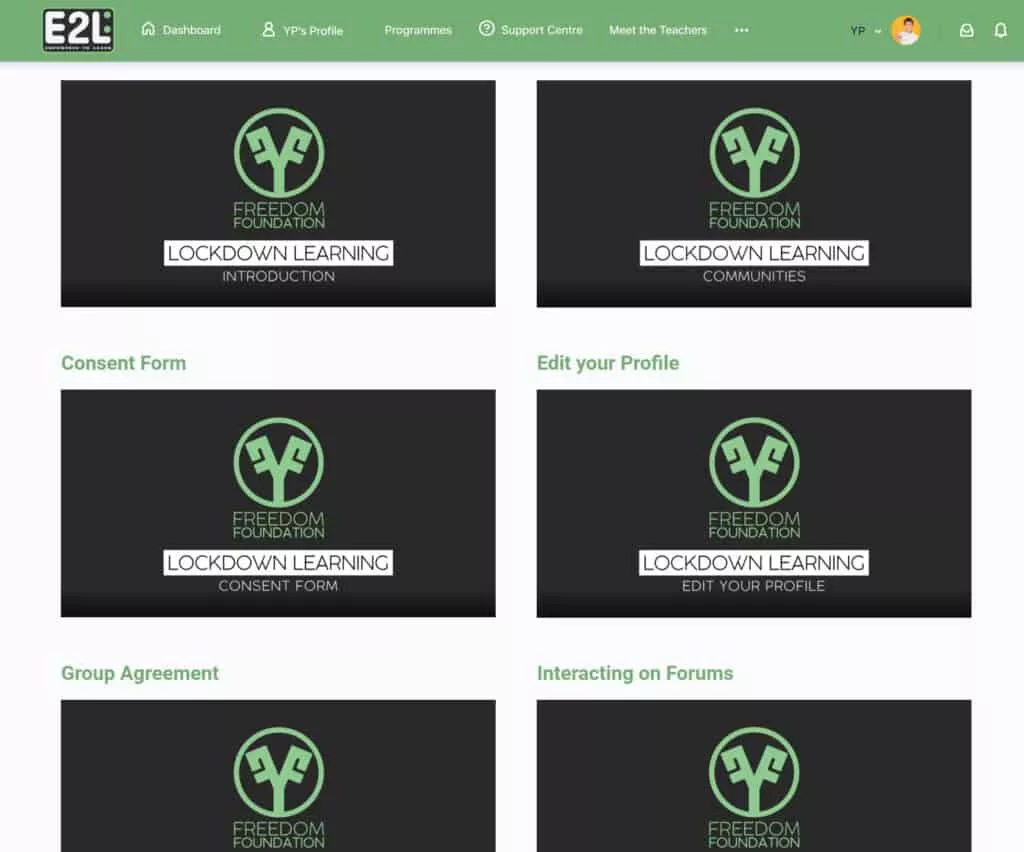Click the Edit your Profile heading

(x=608, y=363)
